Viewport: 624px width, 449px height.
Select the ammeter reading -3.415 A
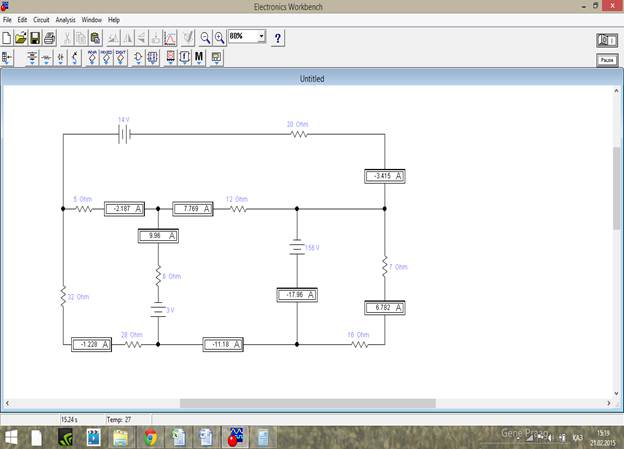click(385, 176)
